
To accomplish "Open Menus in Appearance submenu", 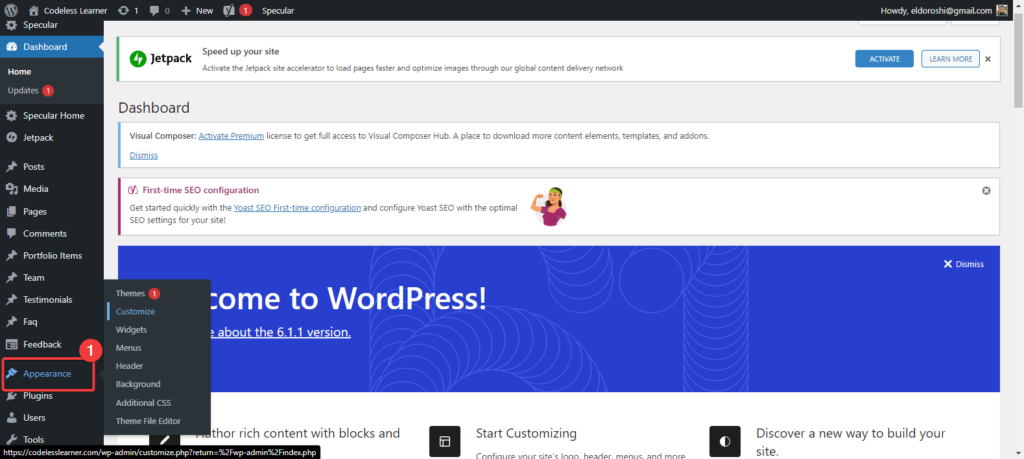I will tap(129, 348).
